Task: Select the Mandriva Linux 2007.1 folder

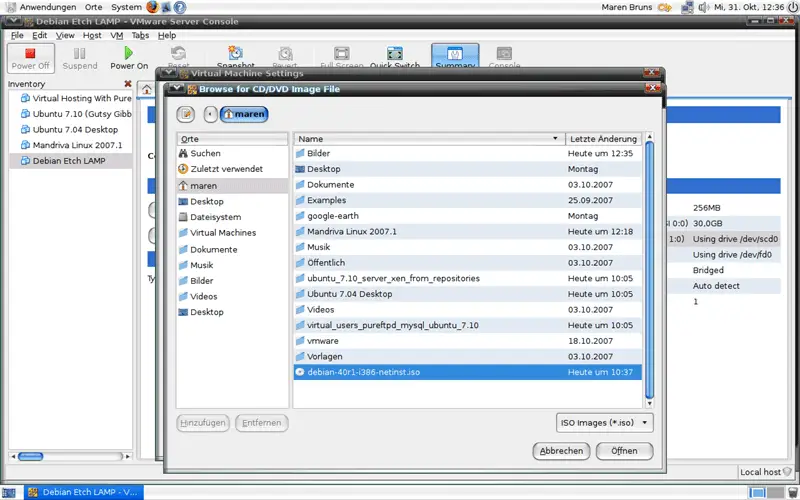Action: 468,232
